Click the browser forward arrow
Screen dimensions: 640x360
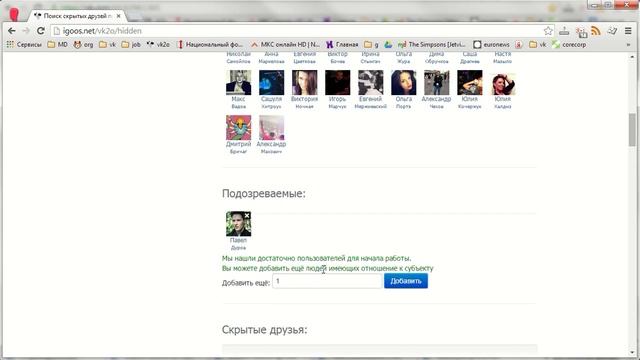26,31
